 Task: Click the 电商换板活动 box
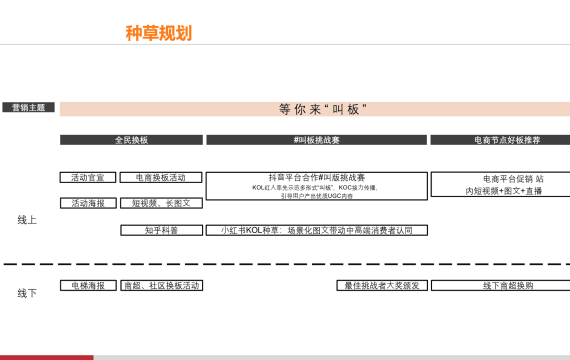[x=161, y=177]
